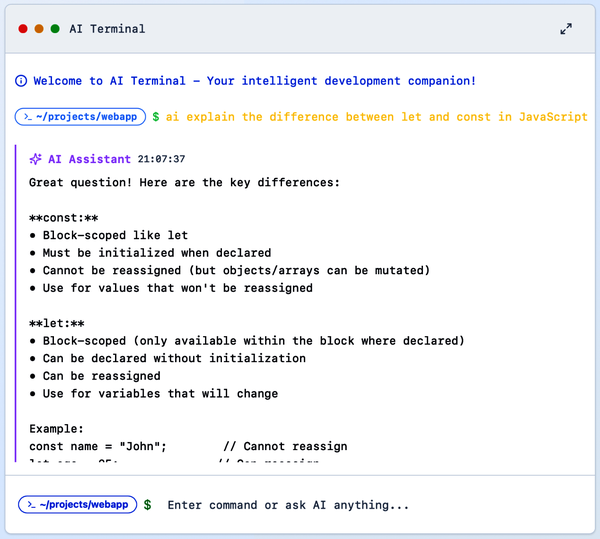Click the AI Assistant label
Screen dimensions: 600x539
(x=89, y=159)
